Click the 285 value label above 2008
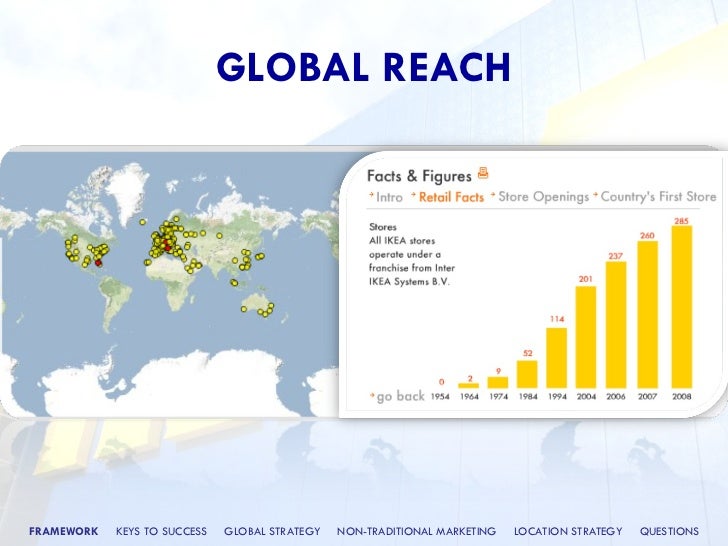 (x=681, y=221)
